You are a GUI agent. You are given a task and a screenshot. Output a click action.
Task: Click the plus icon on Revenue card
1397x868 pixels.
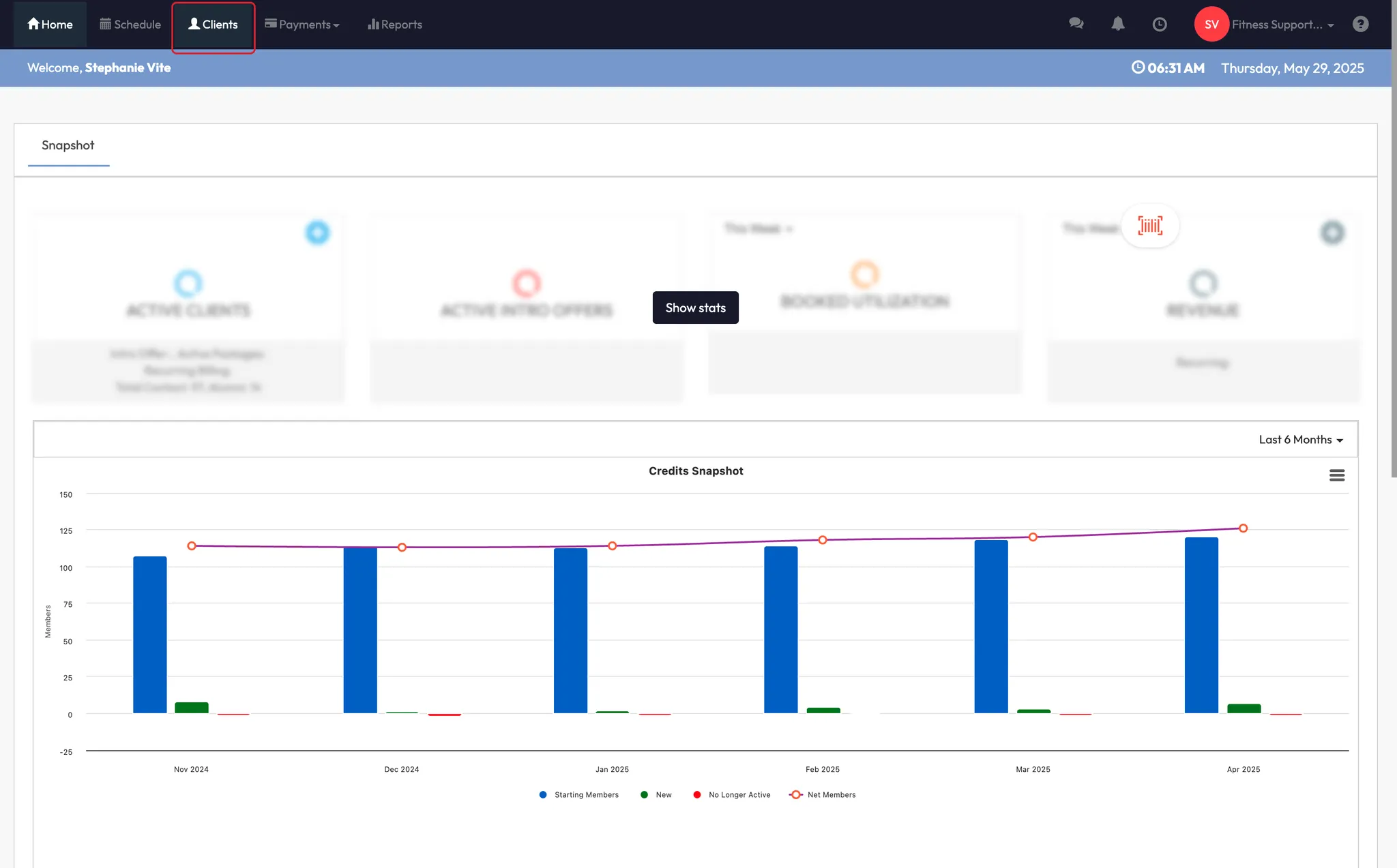tap(1332, 233)
